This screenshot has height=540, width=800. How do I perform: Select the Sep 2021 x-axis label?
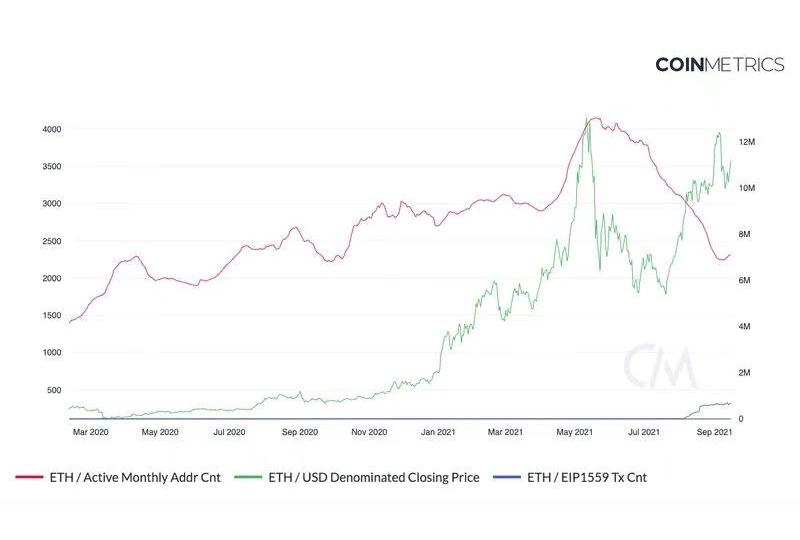click(x=713, y=432)
